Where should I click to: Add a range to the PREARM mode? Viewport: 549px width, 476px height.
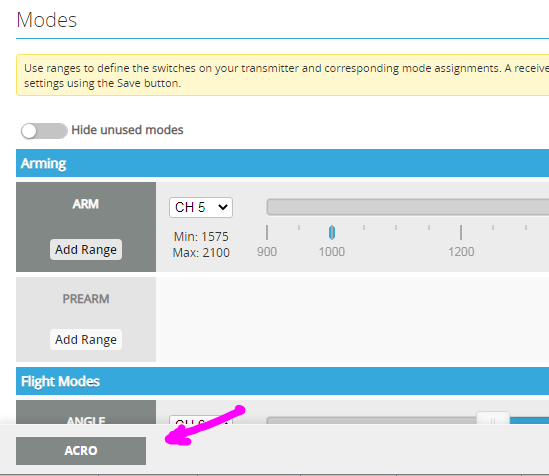tap(86, 340)
